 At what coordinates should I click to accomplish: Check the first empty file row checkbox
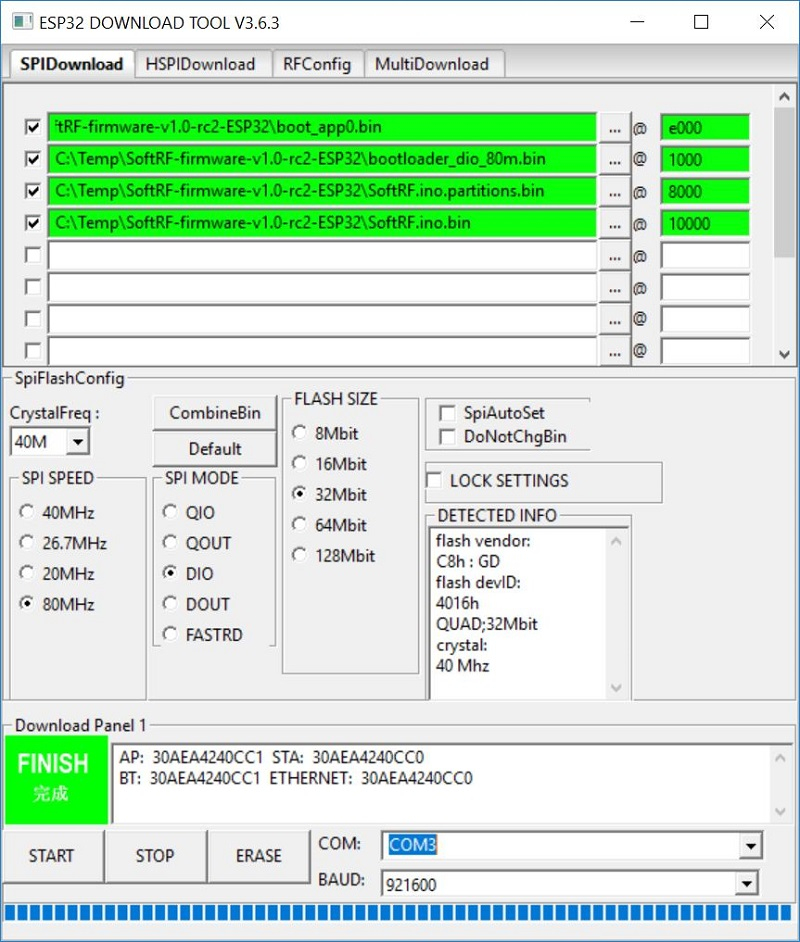(x=32, y=255)
